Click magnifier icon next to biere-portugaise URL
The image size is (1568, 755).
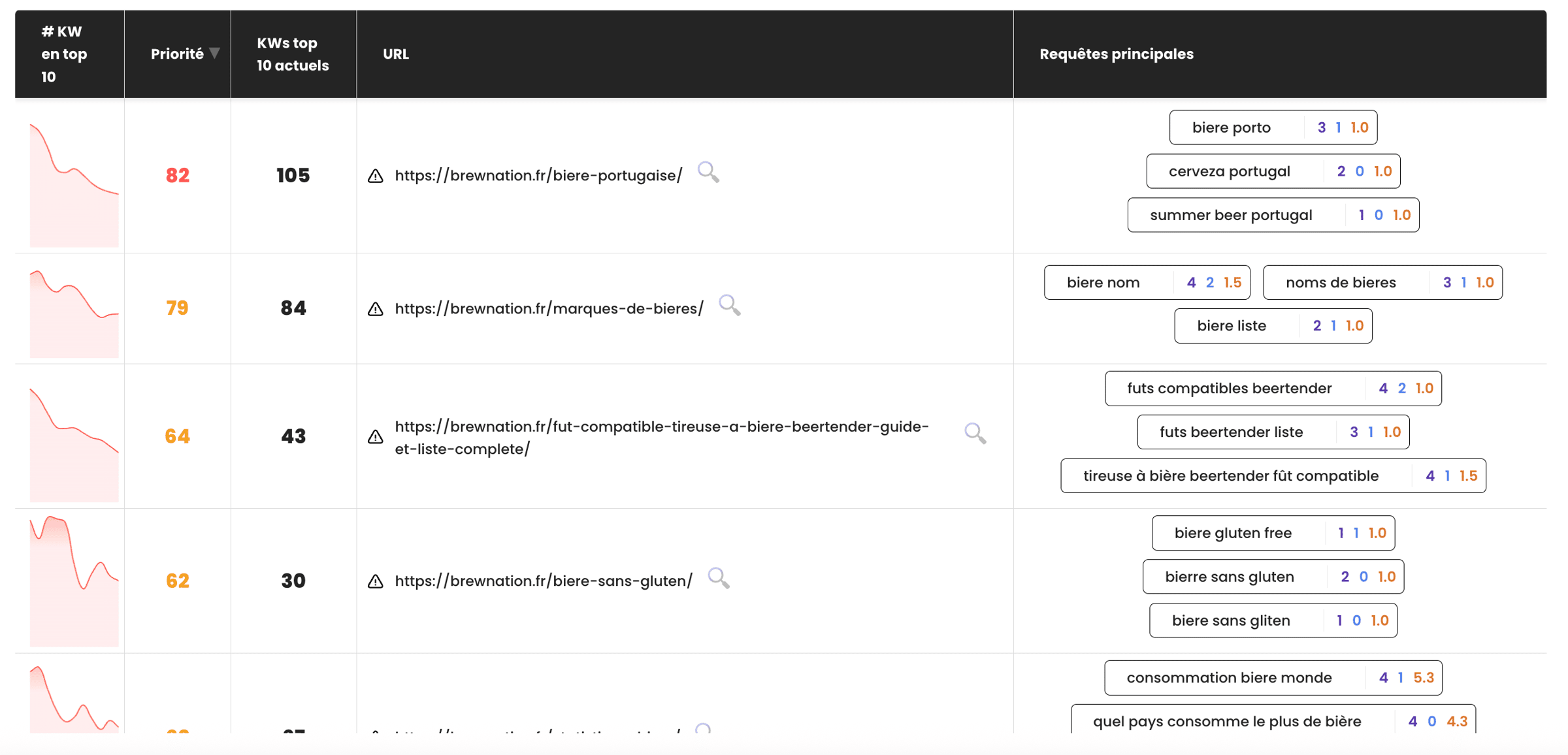(708, 172)
